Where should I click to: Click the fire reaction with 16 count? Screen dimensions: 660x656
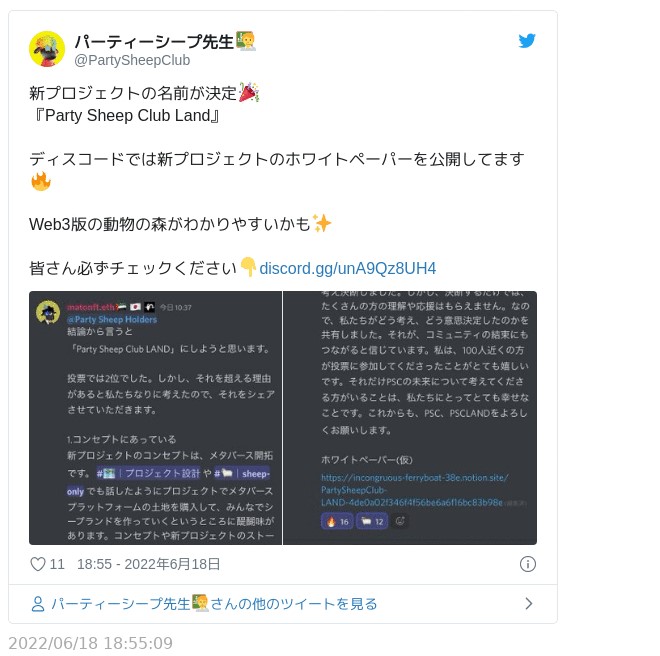coord(338,522)
